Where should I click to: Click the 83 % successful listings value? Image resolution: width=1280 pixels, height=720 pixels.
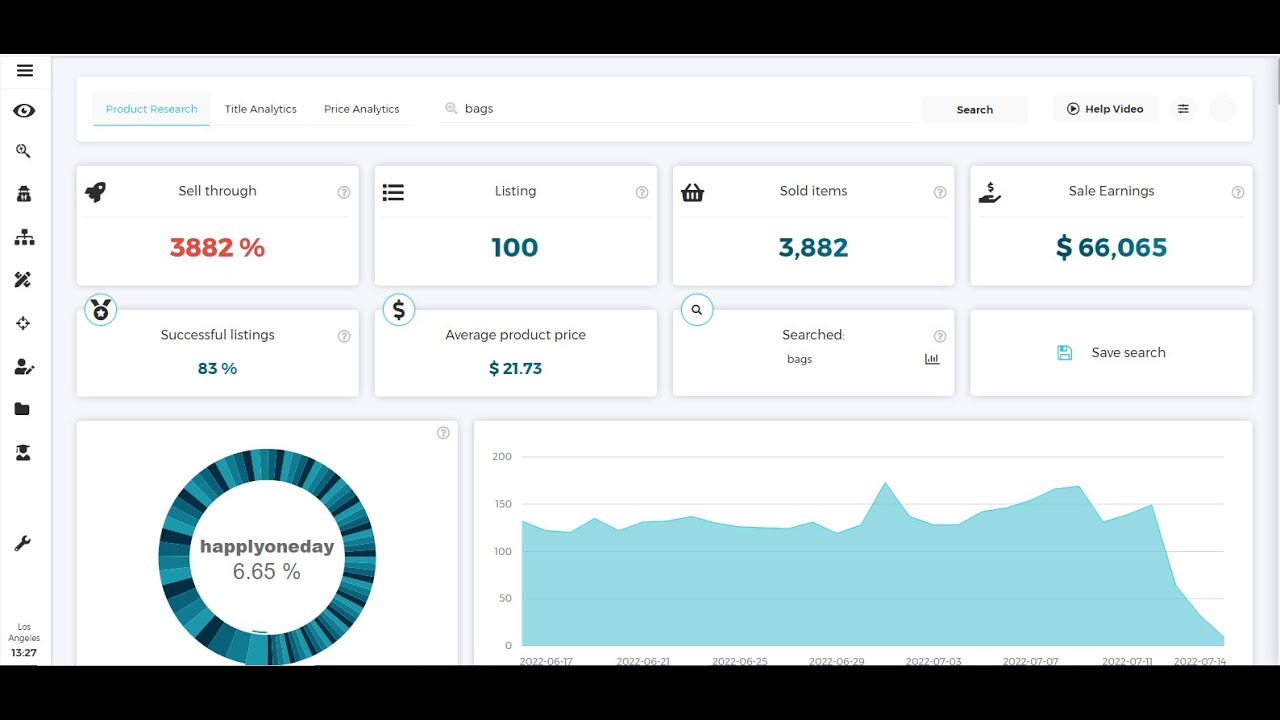[217, 369]
